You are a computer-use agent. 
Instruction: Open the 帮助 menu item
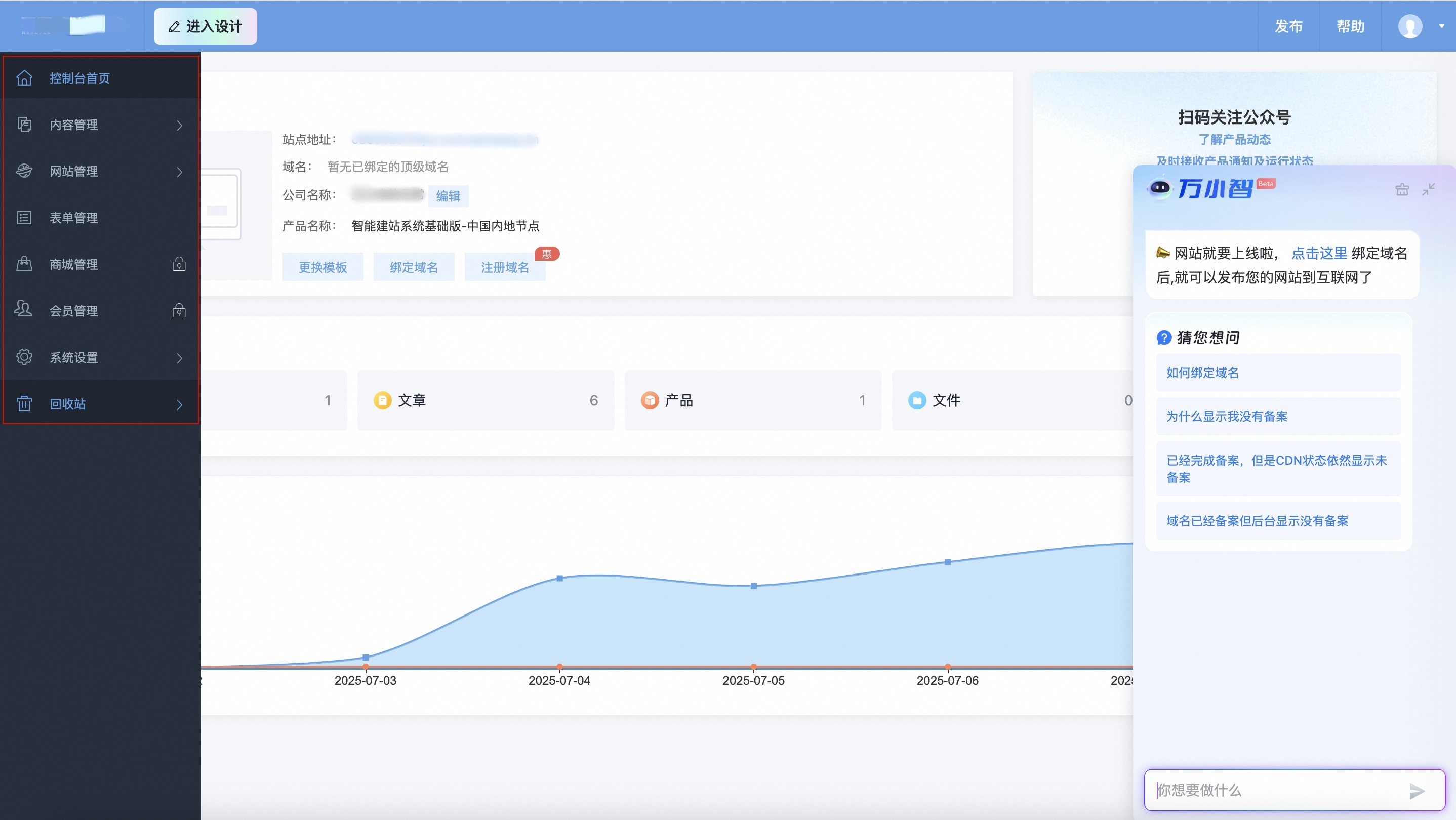click(1350, 26)
